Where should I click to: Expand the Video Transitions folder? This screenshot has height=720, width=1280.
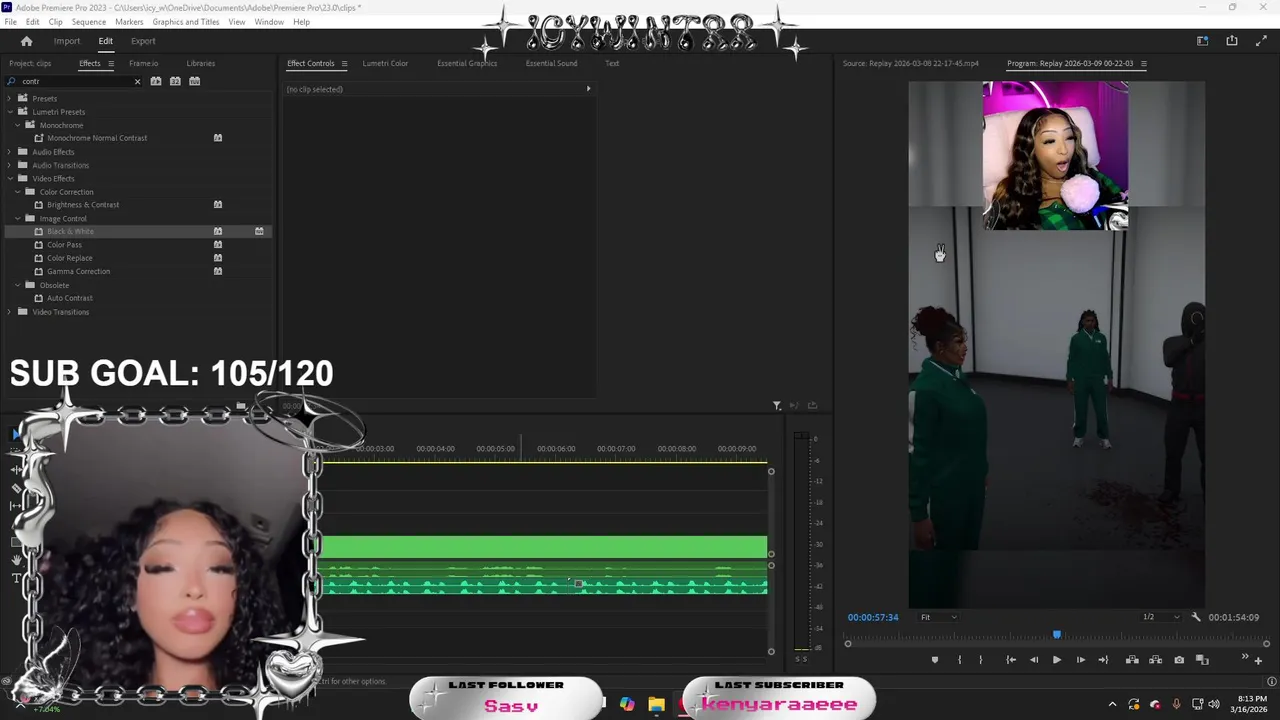coord(9,312)
